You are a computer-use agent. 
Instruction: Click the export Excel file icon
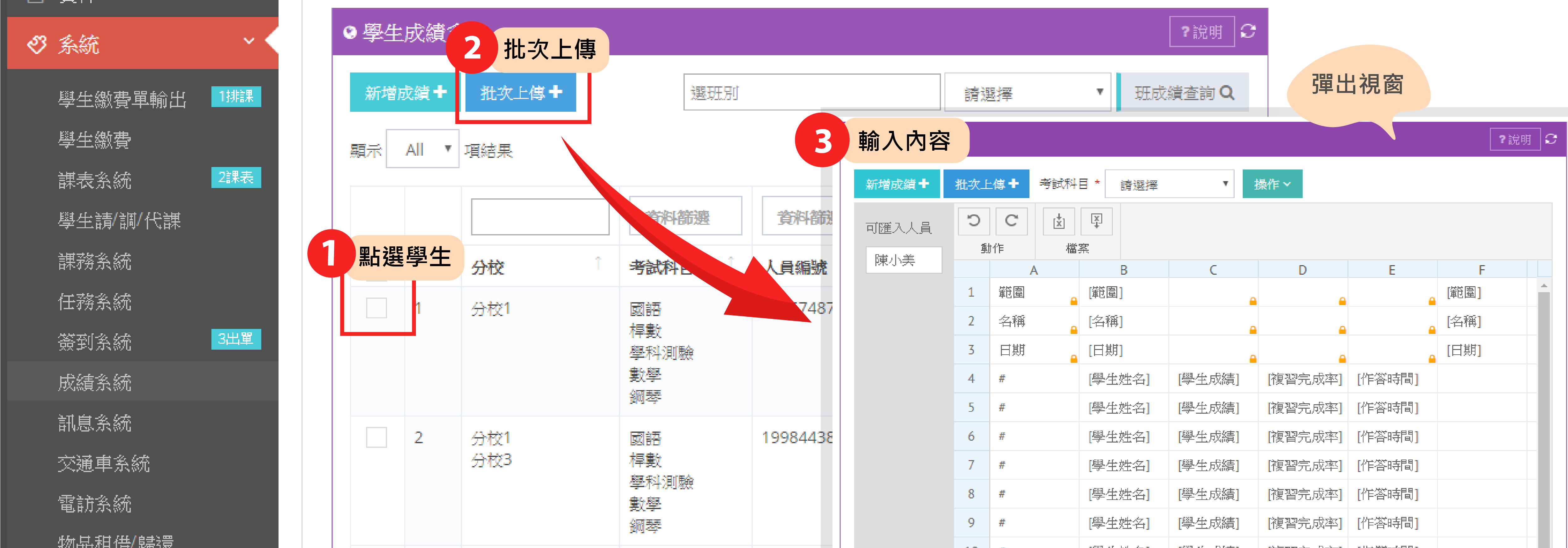point(1096,221)
